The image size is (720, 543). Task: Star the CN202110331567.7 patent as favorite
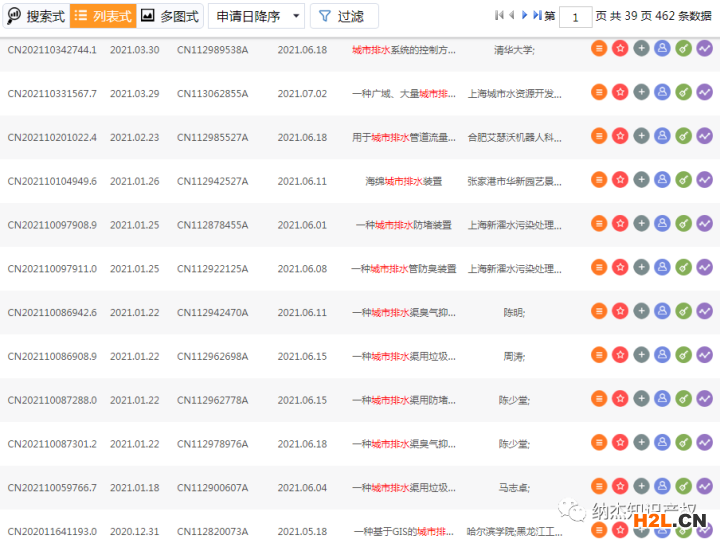[620, 93]
